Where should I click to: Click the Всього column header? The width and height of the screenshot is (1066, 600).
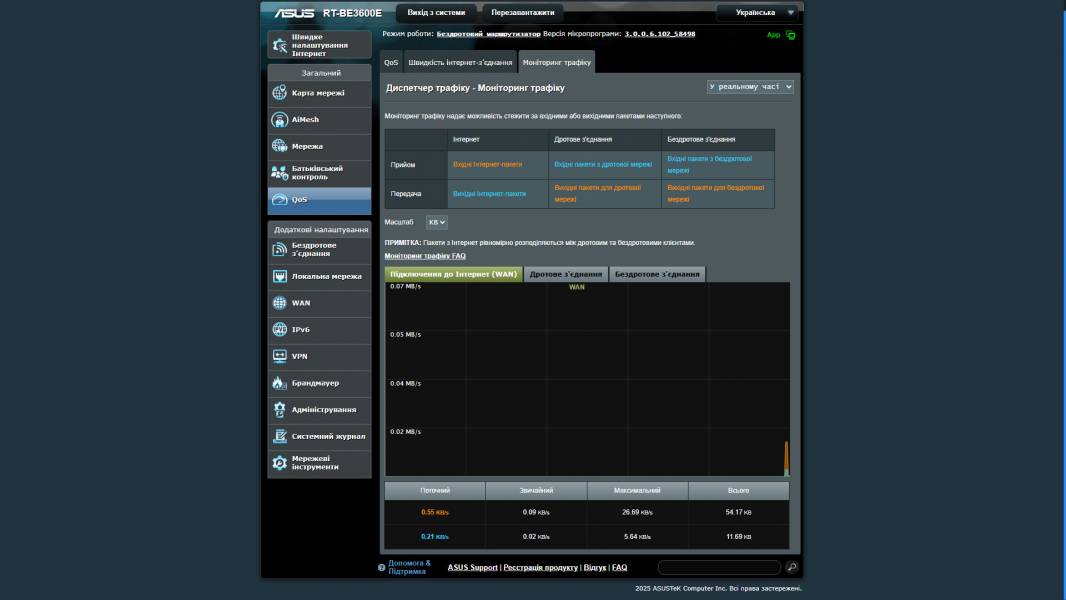coord(738,491)
